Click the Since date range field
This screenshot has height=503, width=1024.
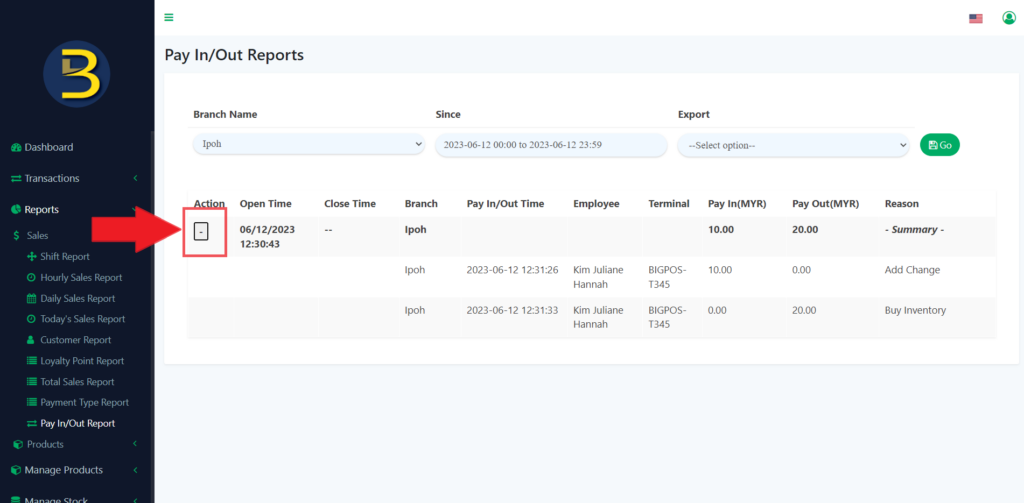(550, 145)
